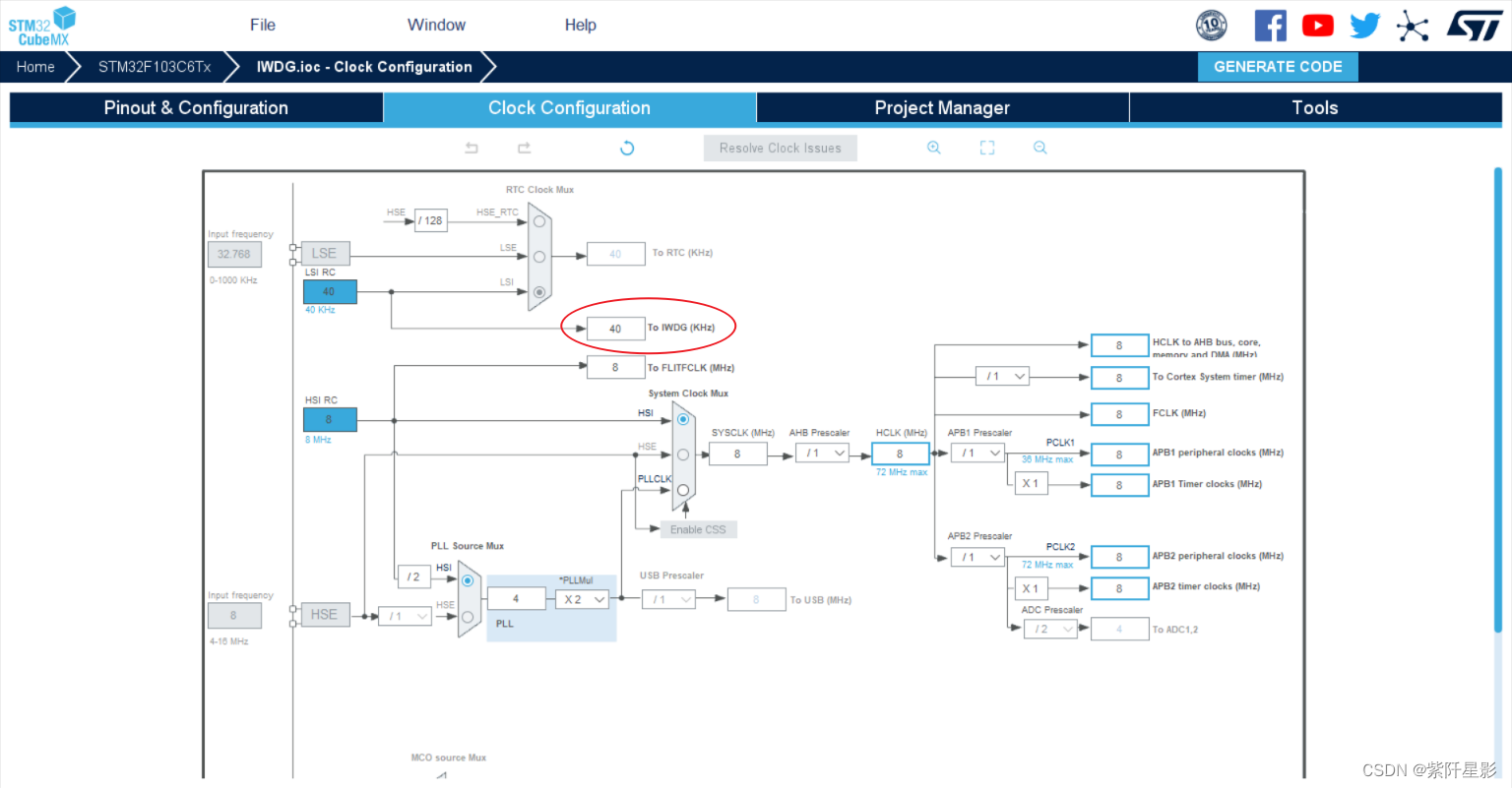Open the File menu
Image resolution: width=1512 pixels, height=788 pixels.
[263, 25]
